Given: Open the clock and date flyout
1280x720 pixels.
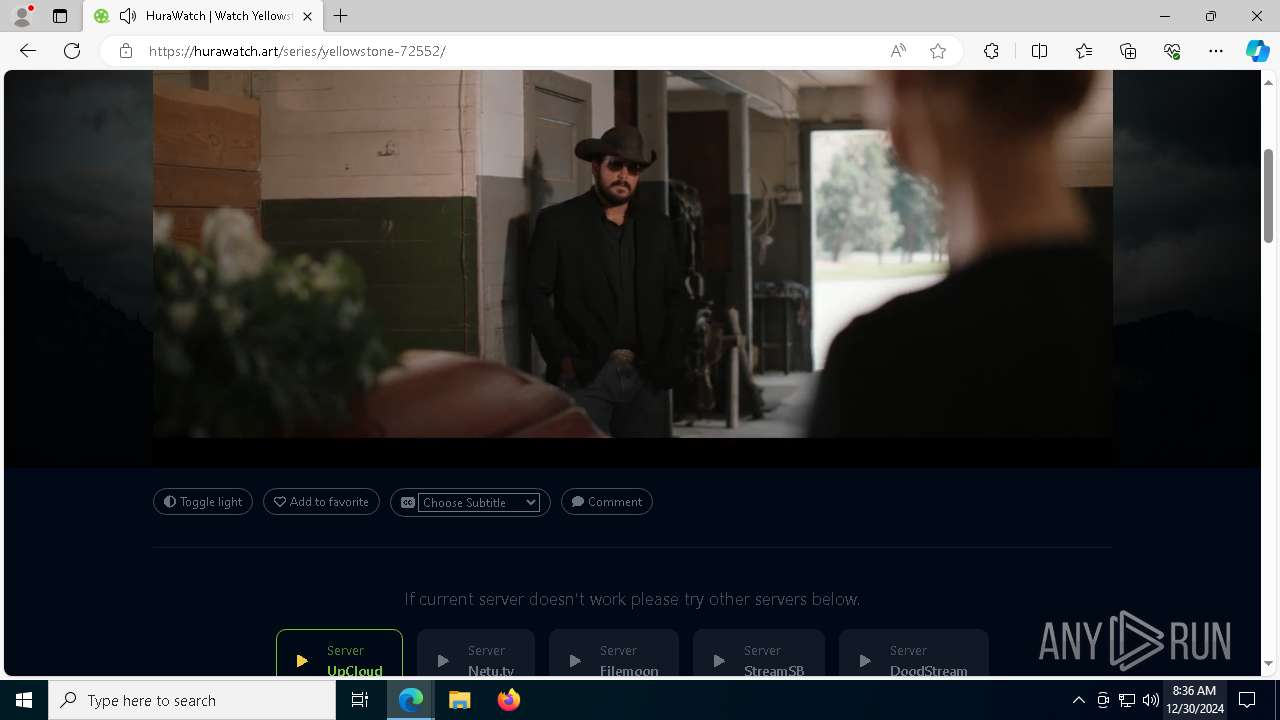Looking at the screenshot, I should (x=1195, y=700).
